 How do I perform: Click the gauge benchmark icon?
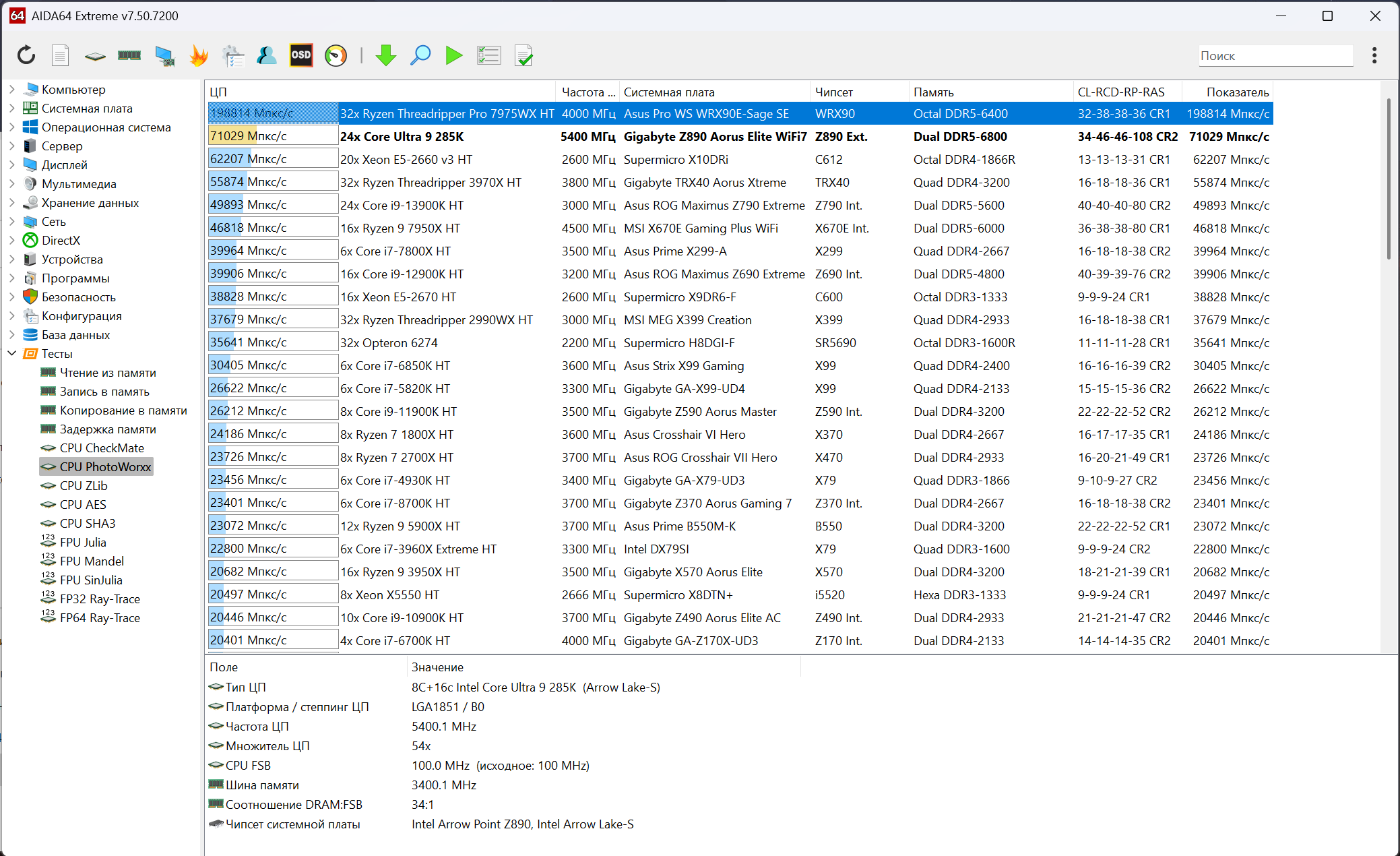point(336,55)
